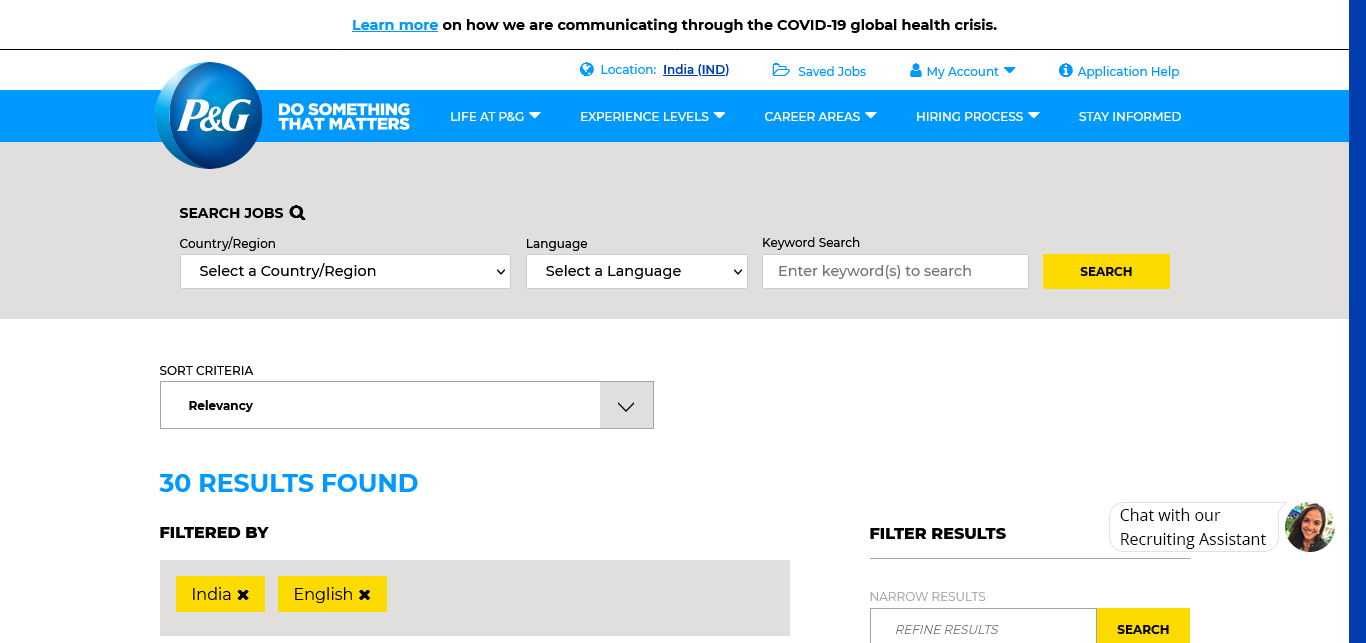
Task: Click the My Account person icon
Action: click(x=915, y=71)
